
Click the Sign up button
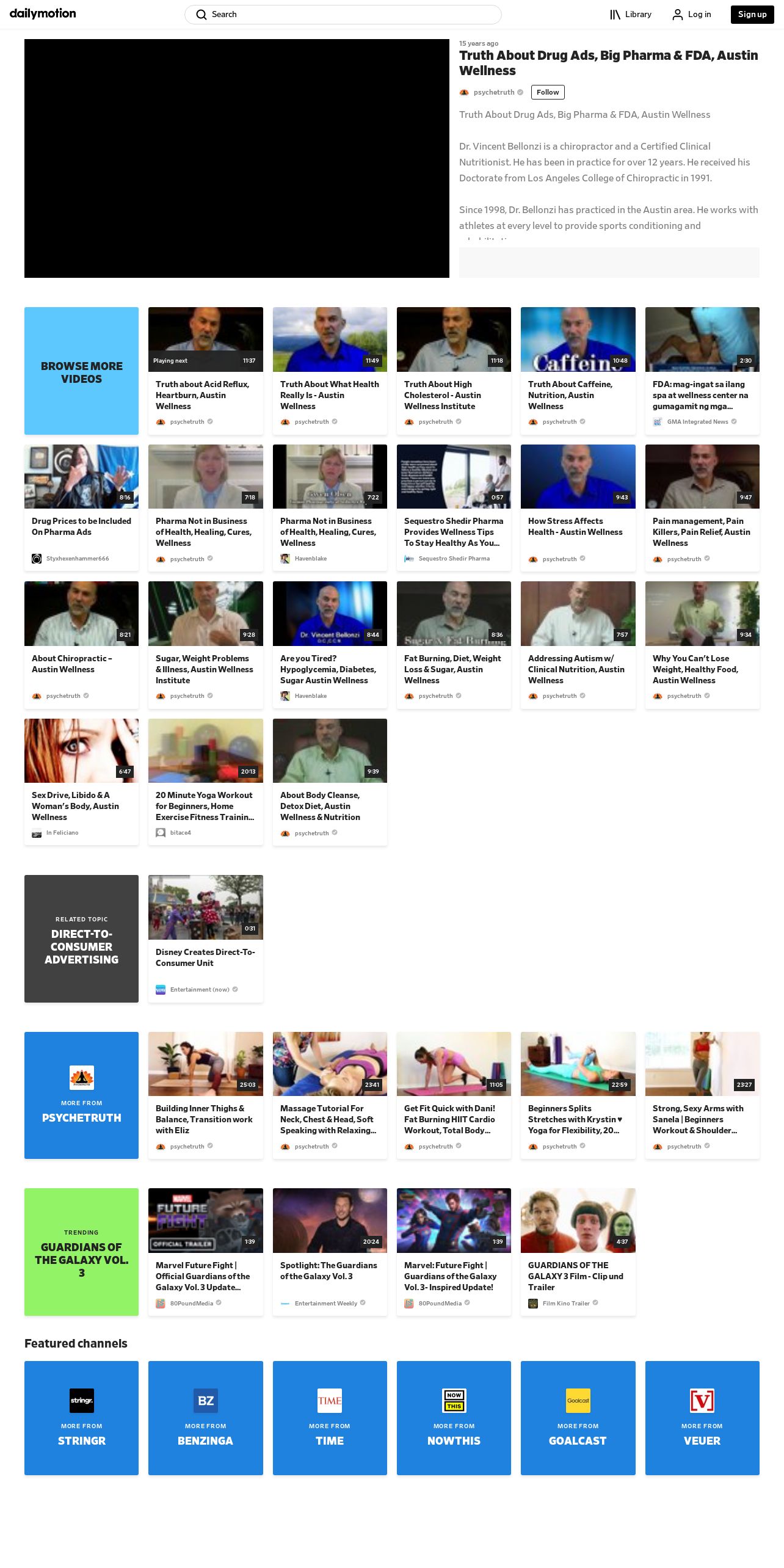[x=752, y=15]
